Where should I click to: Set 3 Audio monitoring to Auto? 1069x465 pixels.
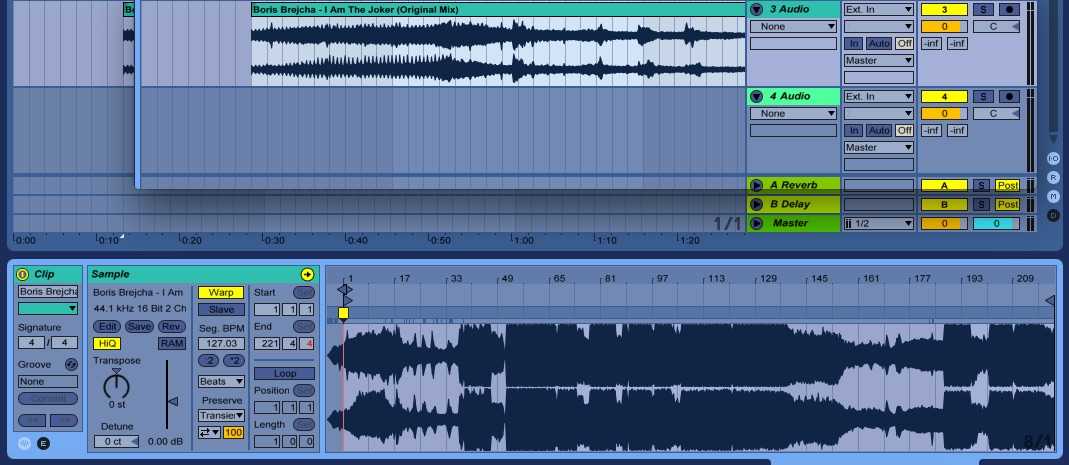[x=879, y=44]
